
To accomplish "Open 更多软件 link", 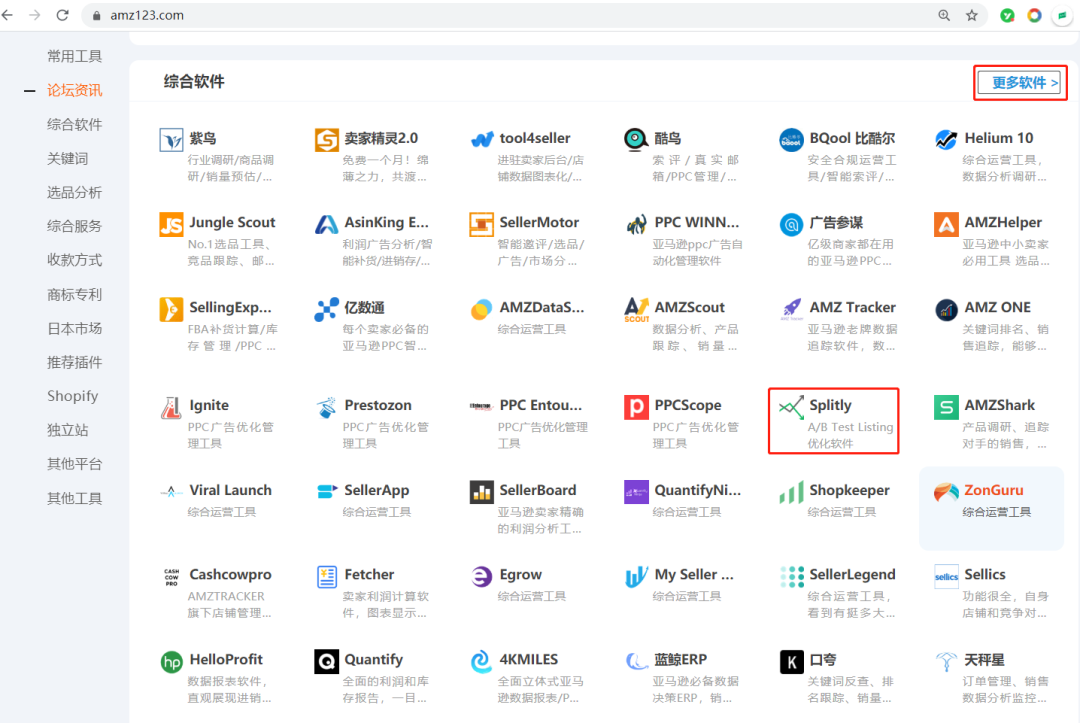I will (x=1021, y=83).
